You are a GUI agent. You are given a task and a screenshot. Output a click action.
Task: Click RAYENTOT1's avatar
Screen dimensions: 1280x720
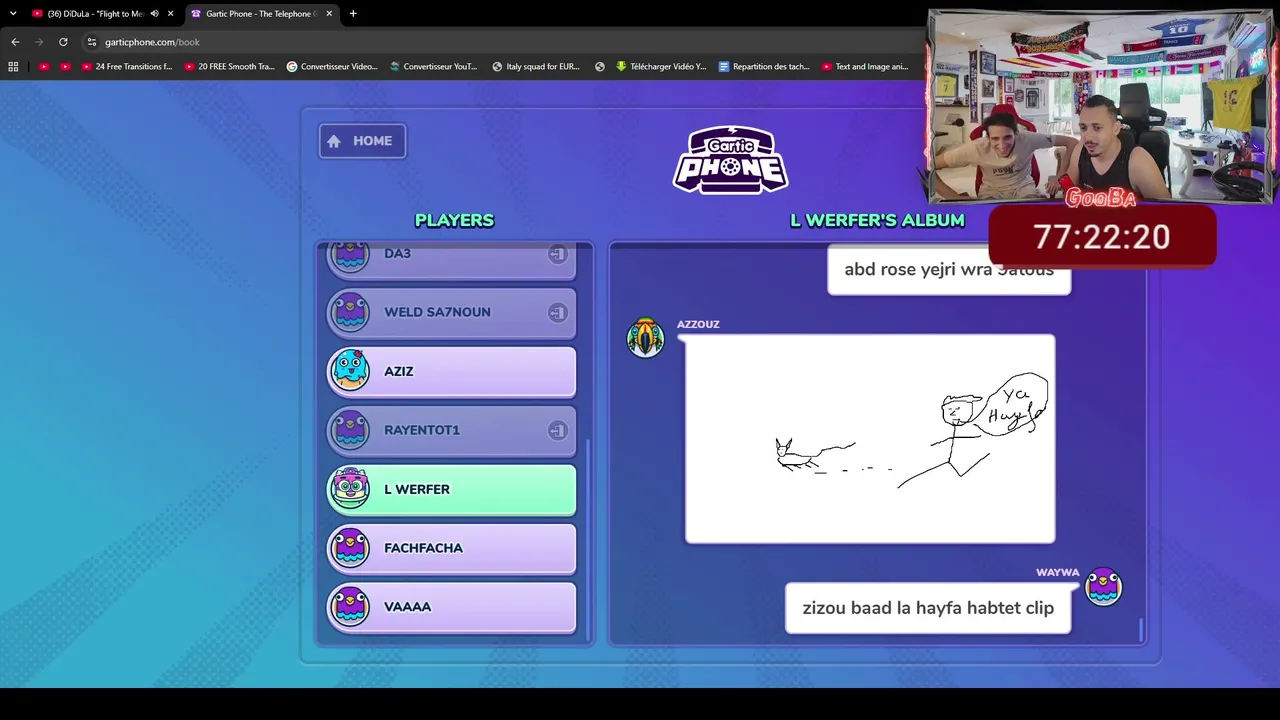click(350, 430)
